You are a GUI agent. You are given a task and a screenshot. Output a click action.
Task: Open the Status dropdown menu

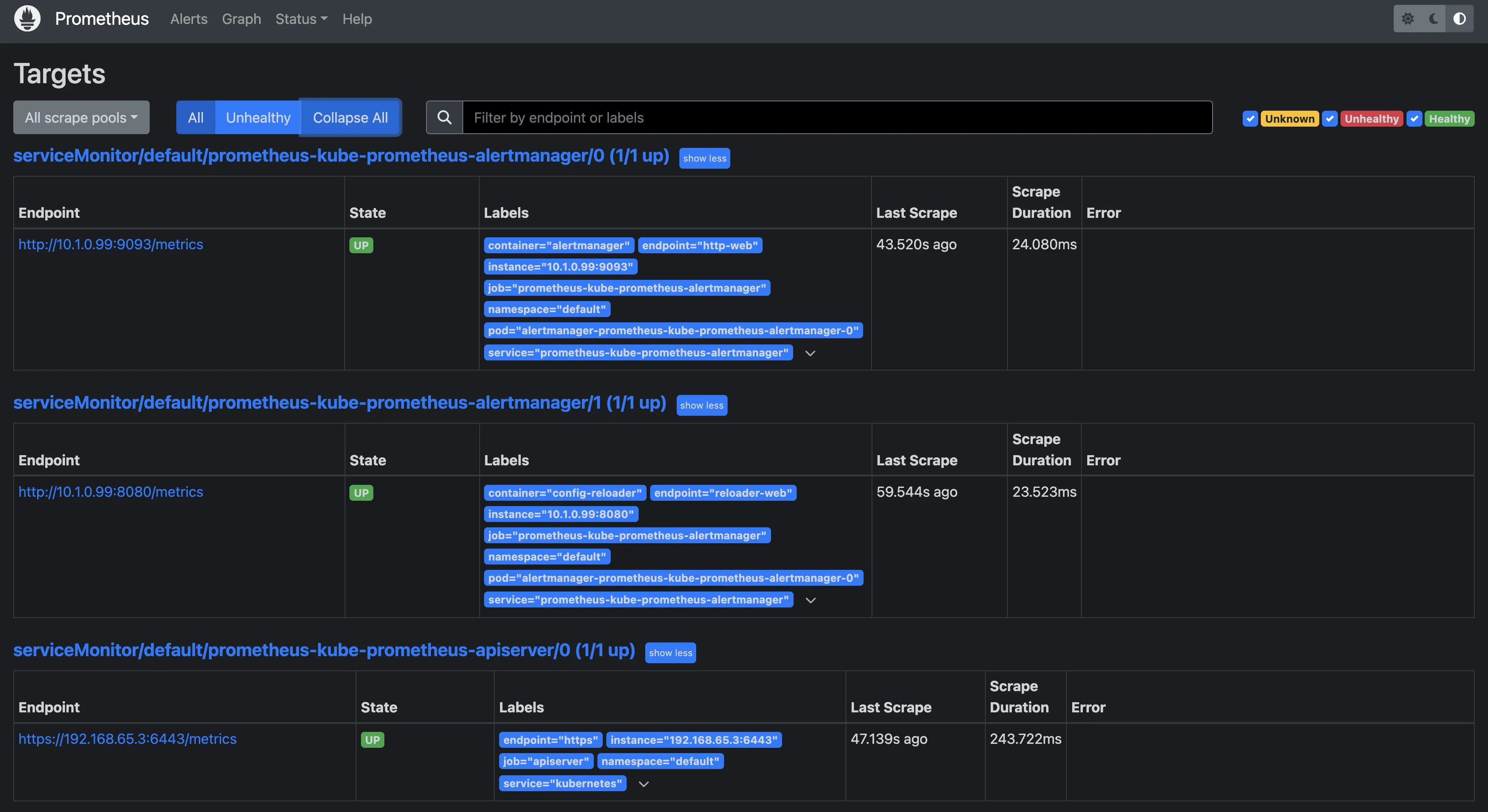tap(301, 19)
